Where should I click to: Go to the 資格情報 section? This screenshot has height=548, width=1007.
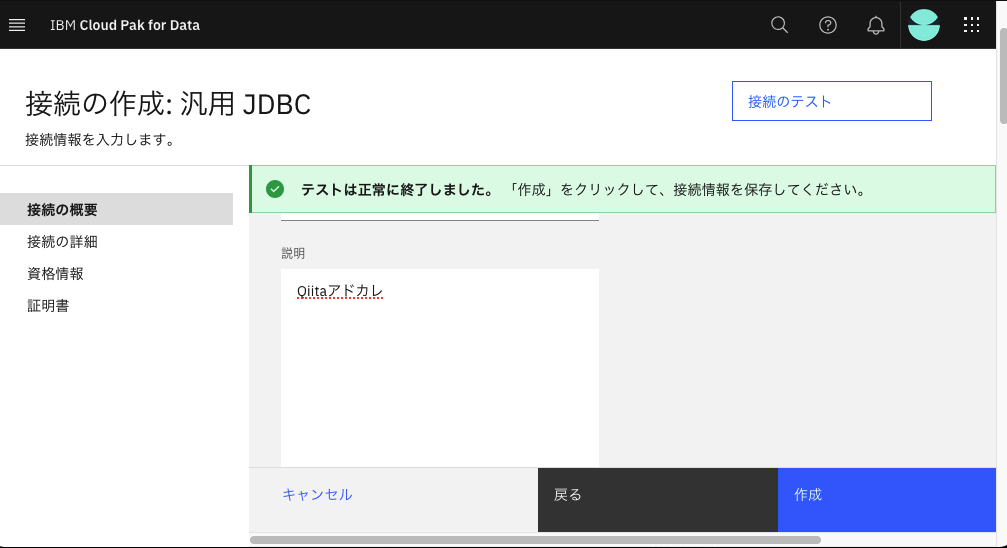tap(55, 274)
